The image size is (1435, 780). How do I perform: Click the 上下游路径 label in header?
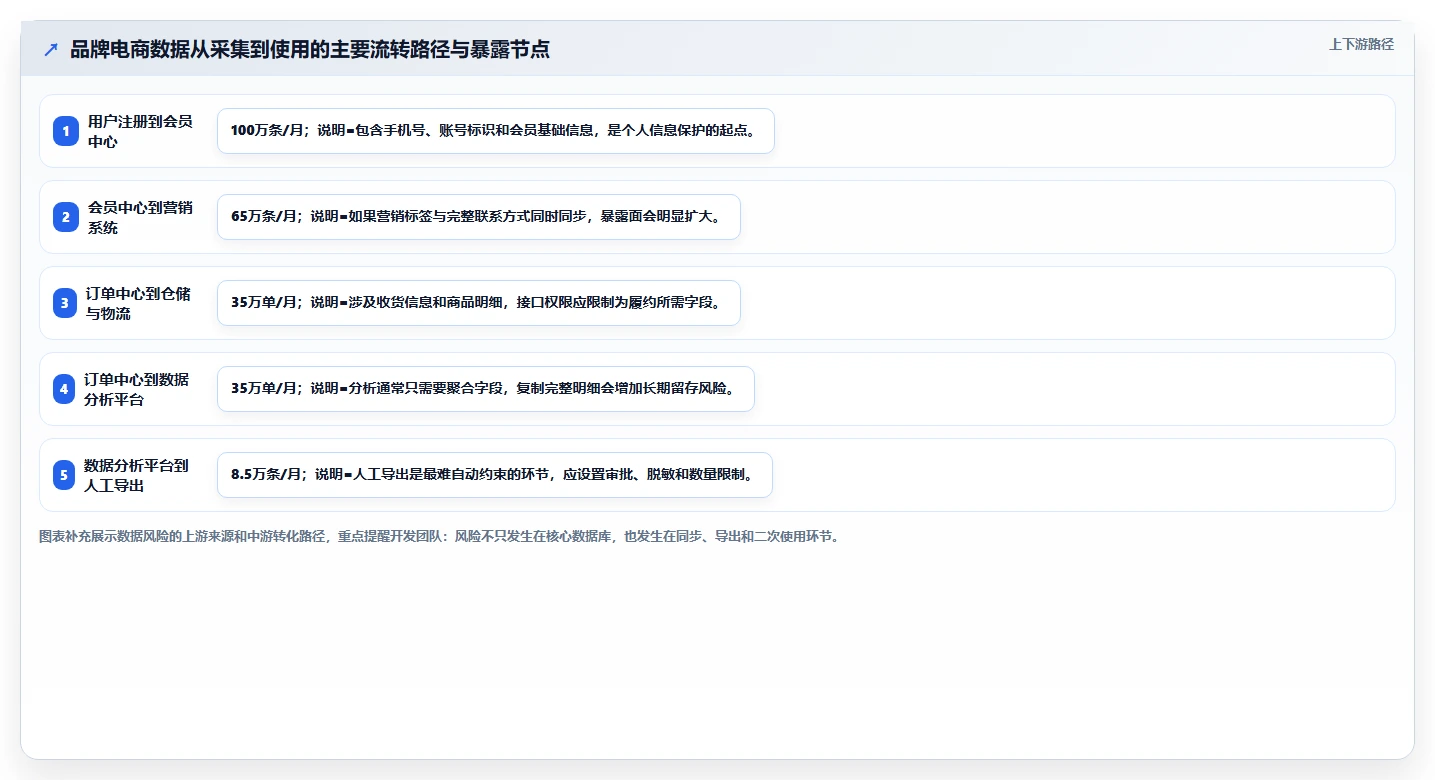click(1361, 44)
